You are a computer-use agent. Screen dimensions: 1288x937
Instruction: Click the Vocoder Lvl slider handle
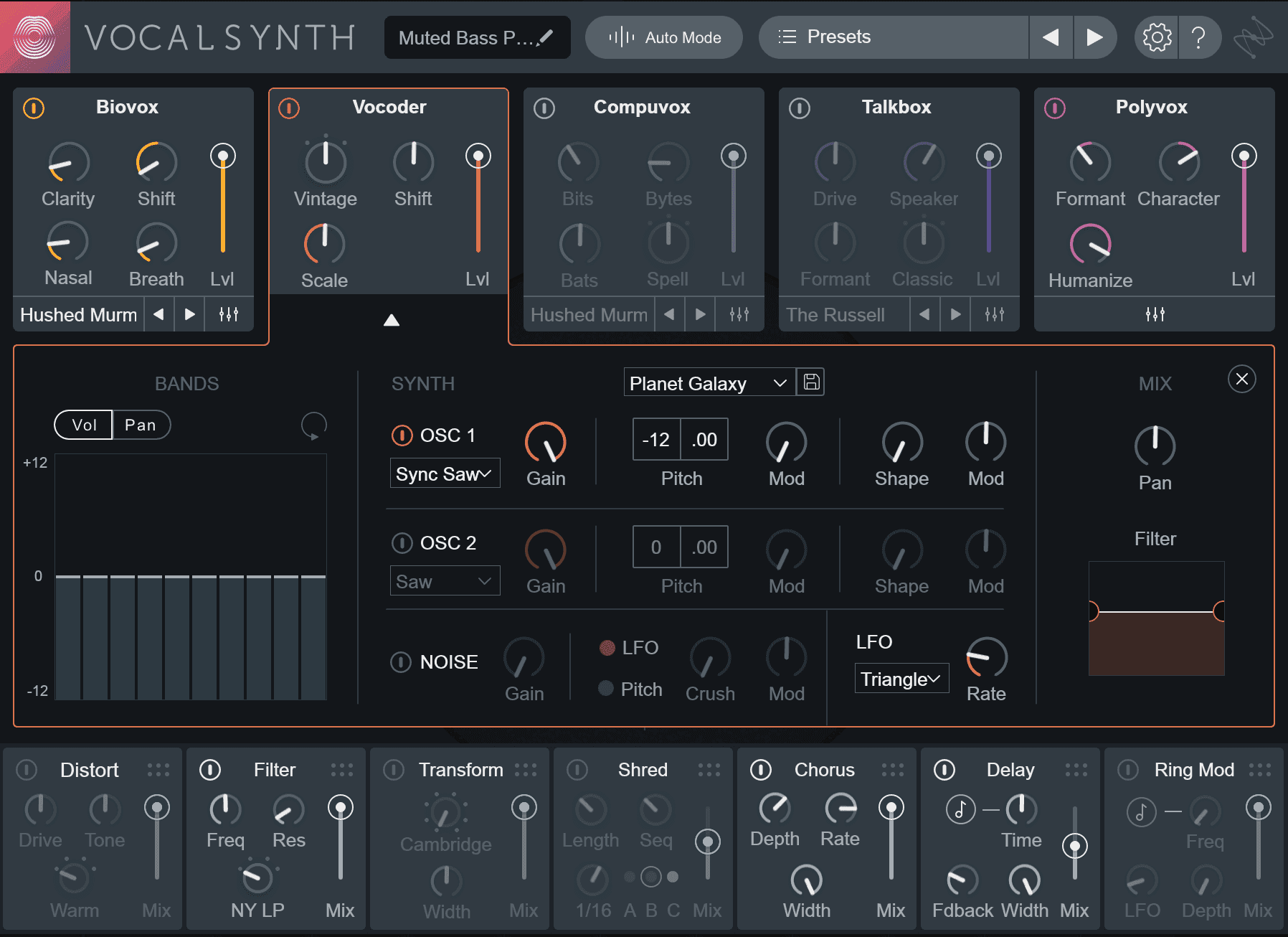[478, 156]
